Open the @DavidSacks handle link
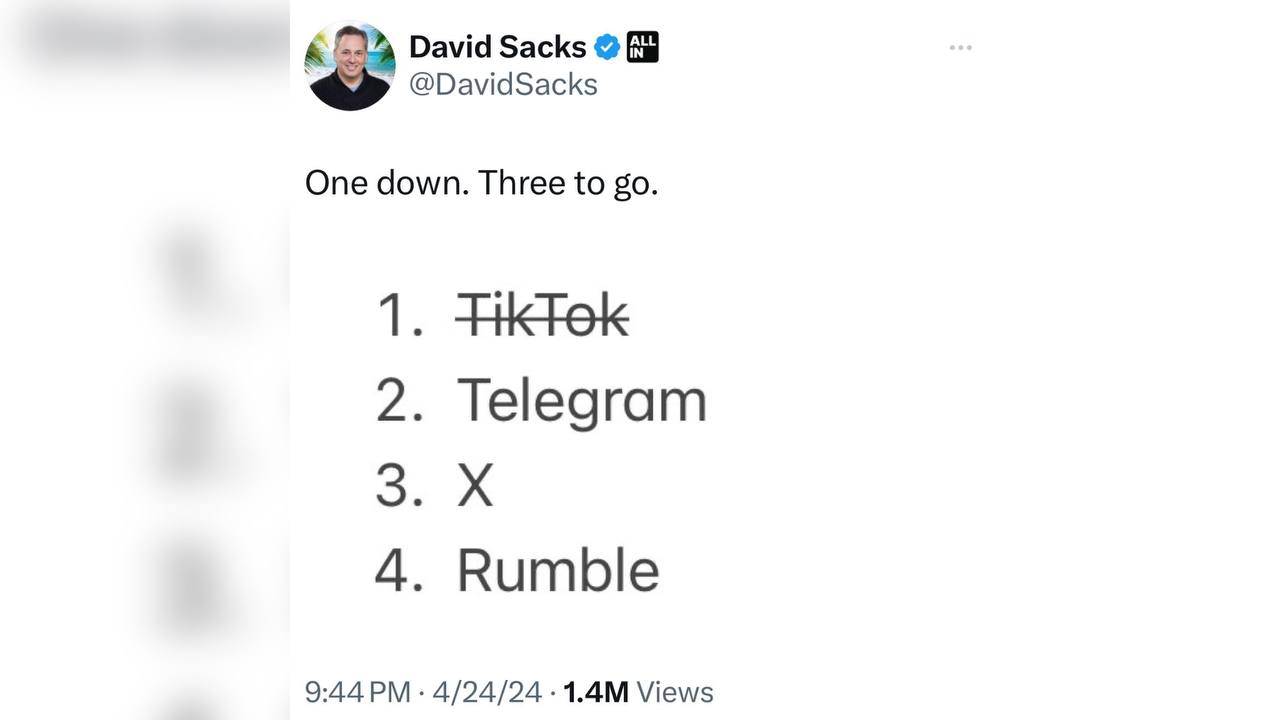The image size is (1280, 720). point(503,85)
